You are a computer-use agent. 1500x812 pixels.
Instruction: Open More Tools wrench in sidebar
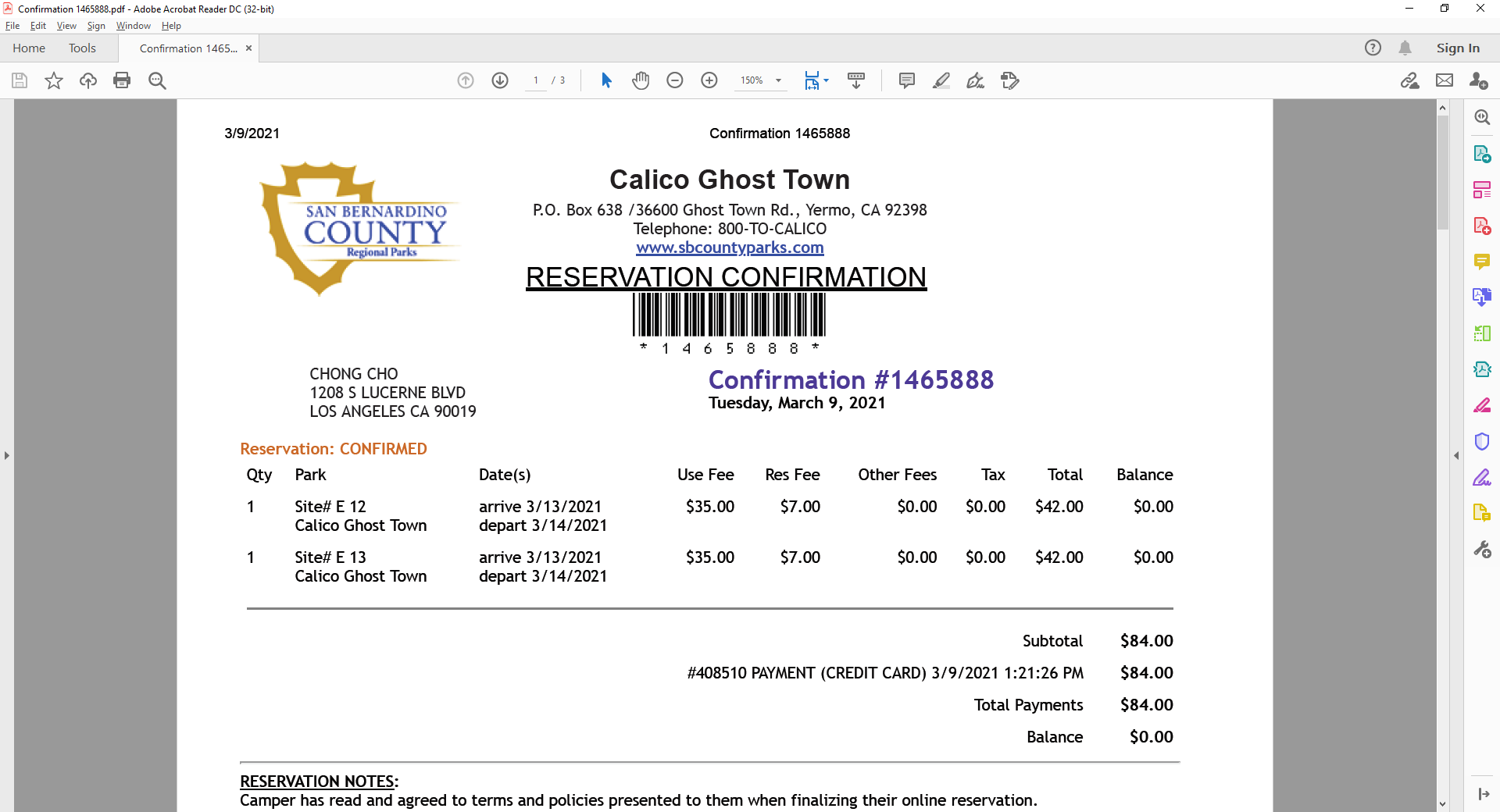pyautogui.click(x=1482, y=550)
